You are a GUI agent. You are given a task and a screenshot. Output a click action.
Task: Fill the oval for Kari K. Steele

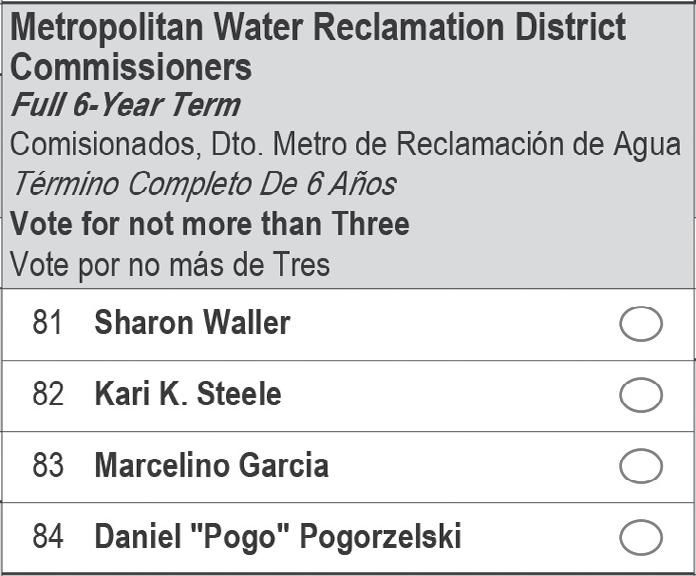tap(641, 395)
